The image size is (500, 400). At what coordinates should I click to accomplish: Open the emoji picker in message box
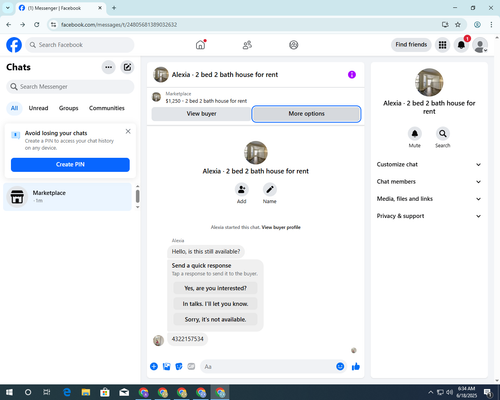(x=340, y=367)
